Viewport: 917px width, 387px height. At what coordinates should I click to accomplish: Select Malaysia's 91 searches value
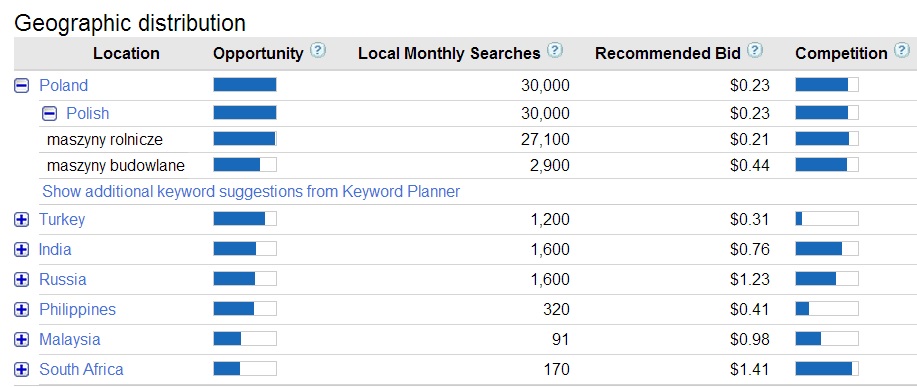(561, 340)
